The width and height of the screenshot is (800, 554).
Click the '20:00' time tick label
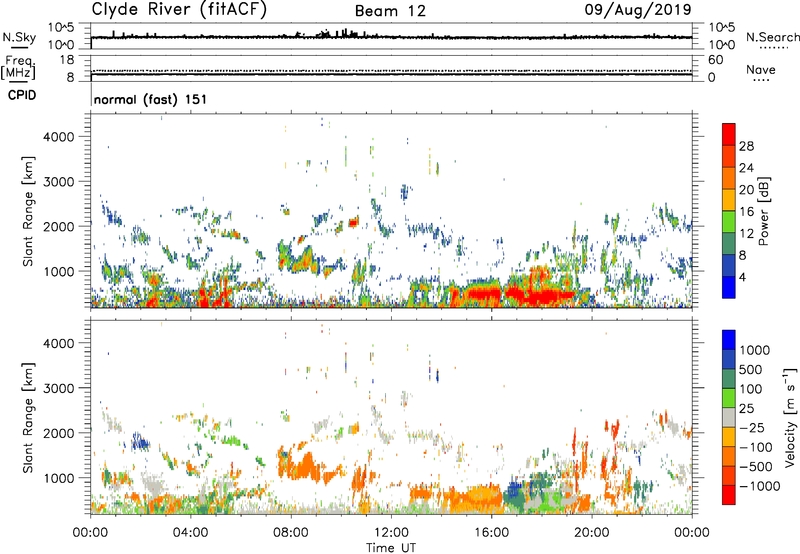click(x=591, y=533)
